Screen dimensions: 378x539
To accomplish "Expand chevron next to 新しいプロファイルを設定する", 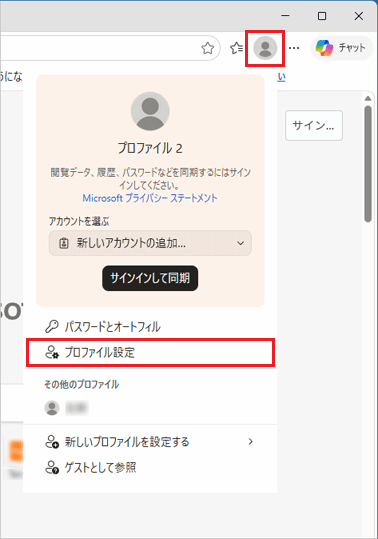I will pyautogui.click(x=251, y=441).
